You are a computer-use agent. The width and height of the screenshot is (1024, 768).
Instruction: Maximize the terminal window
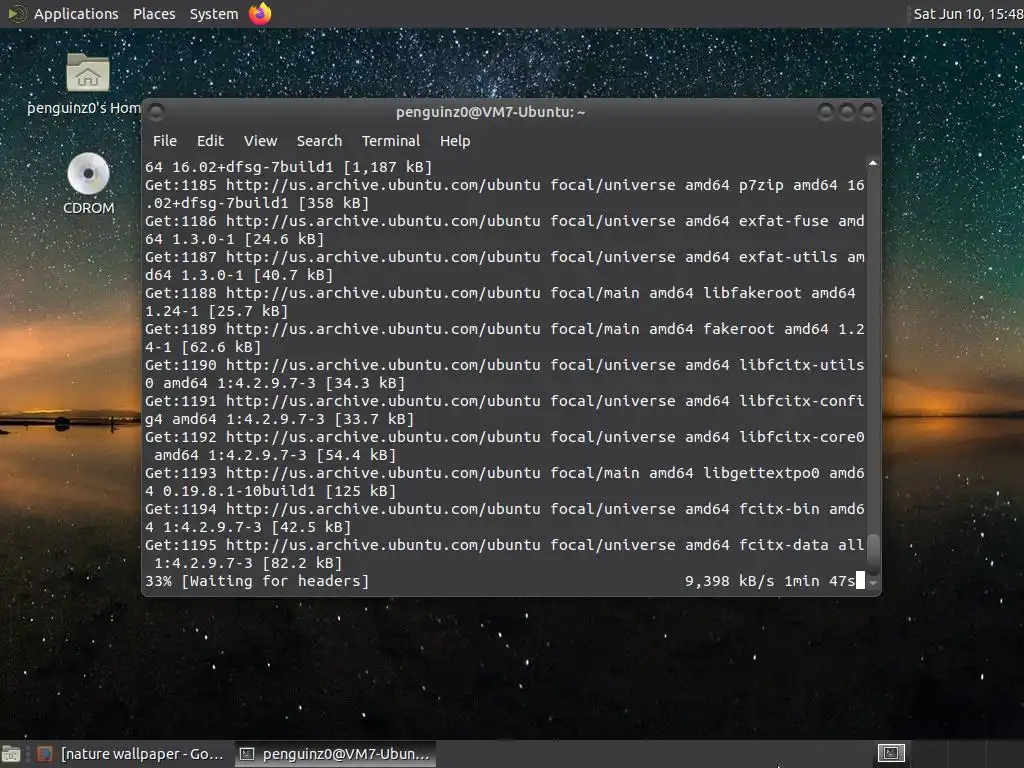pos(846,112)
